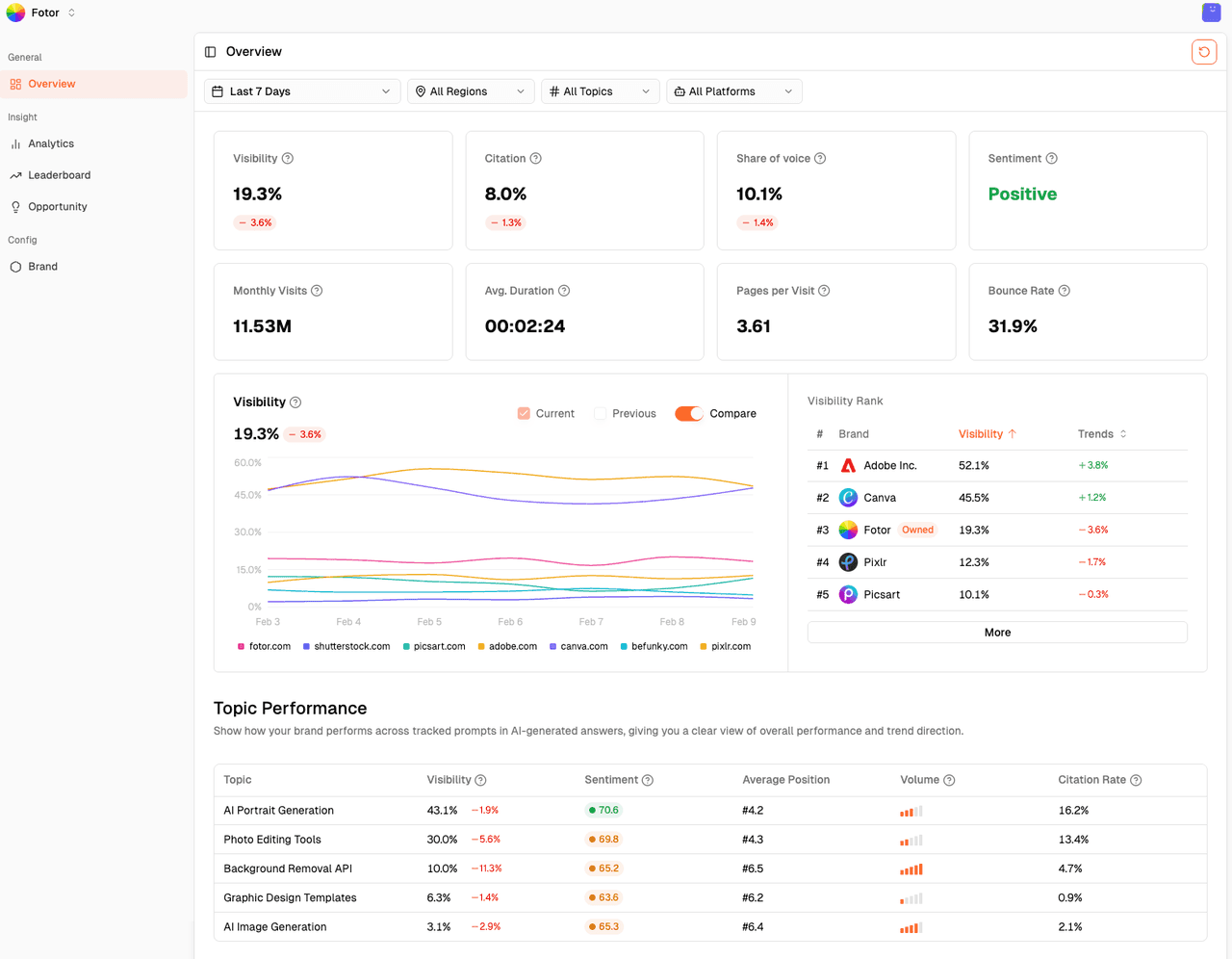Check the Previous series checkbox
This screenshot has width=1232, height=959.
[601, 414]
